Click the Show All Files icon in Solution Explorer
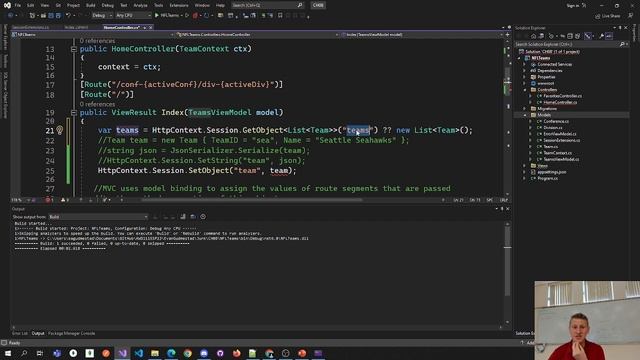The height and width of the screenshot is (360, 640). (x=578, y=36)
